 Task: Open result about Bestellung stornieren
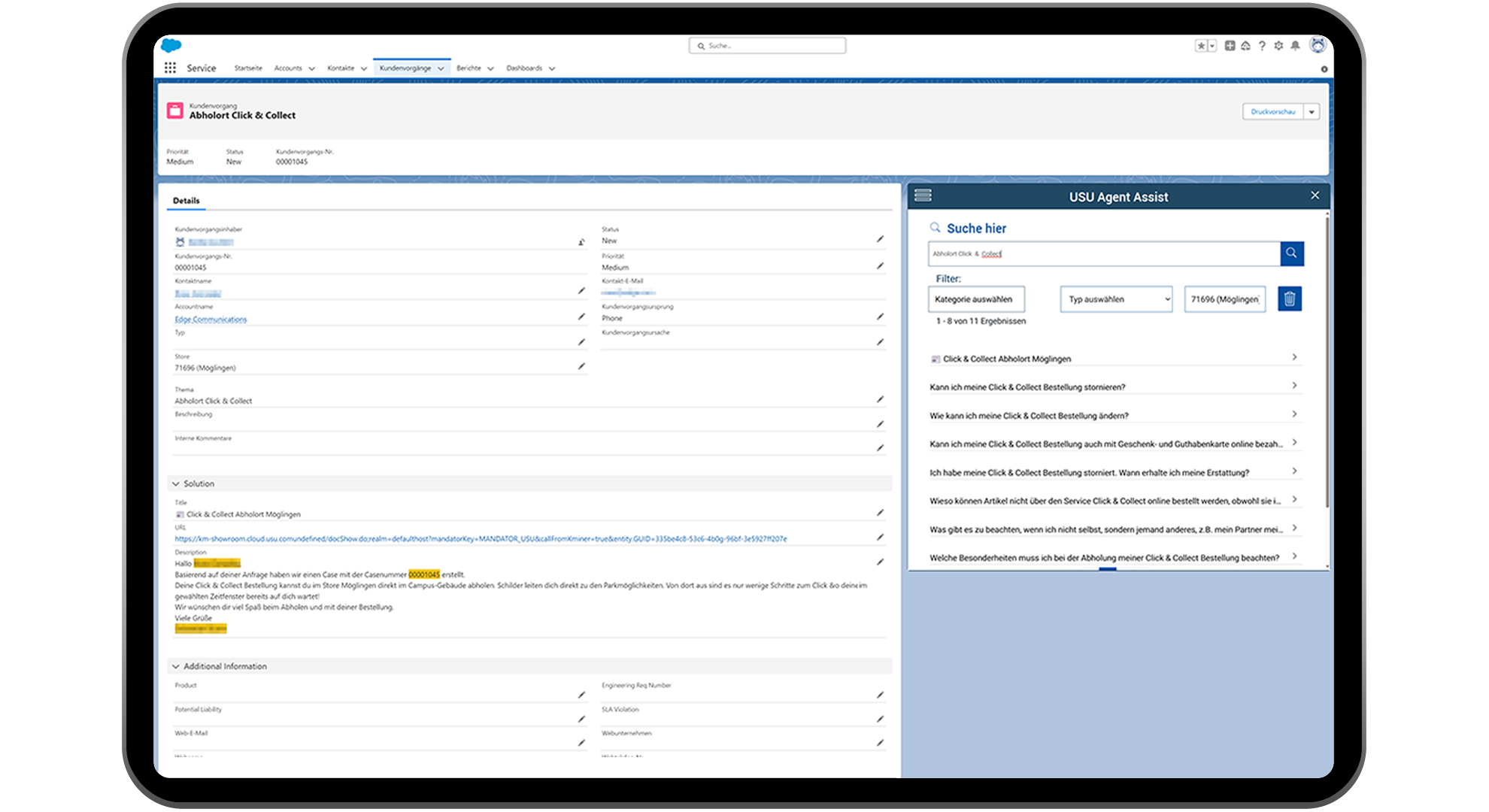[x=1114, y=387]
